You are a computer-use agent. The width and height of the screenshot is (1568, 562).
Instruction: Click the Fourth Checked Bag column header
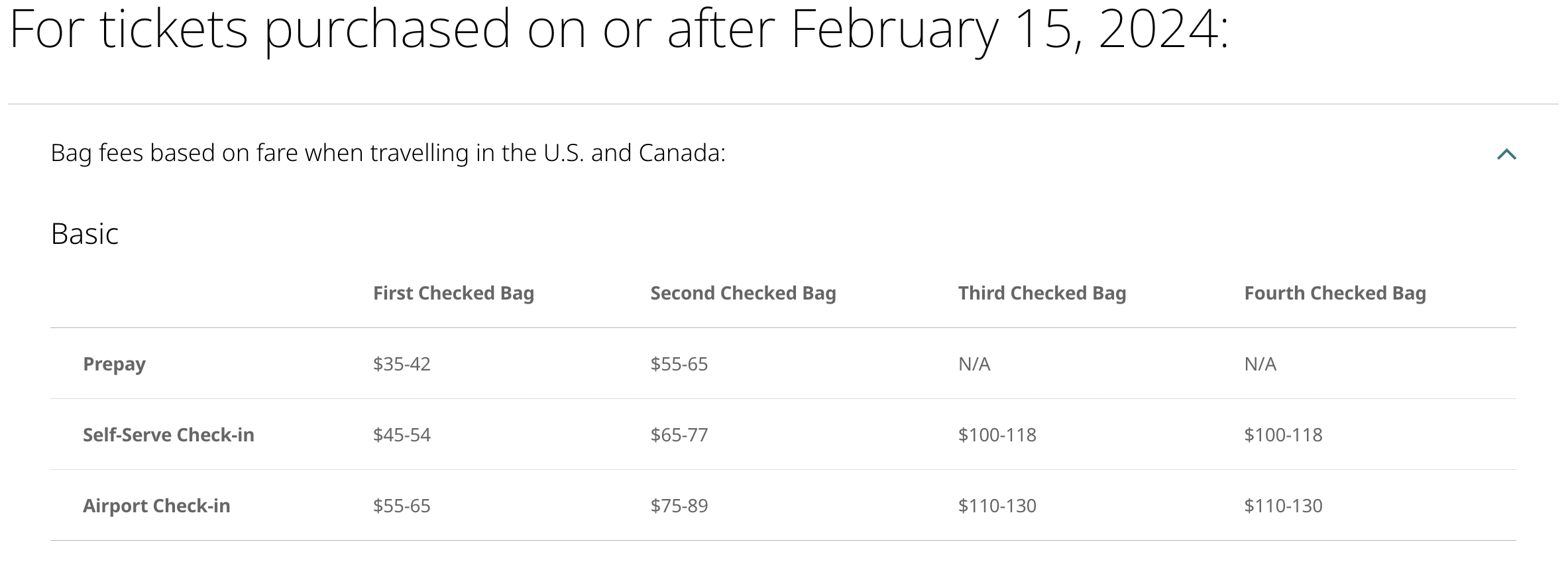tap(1335, 293)
